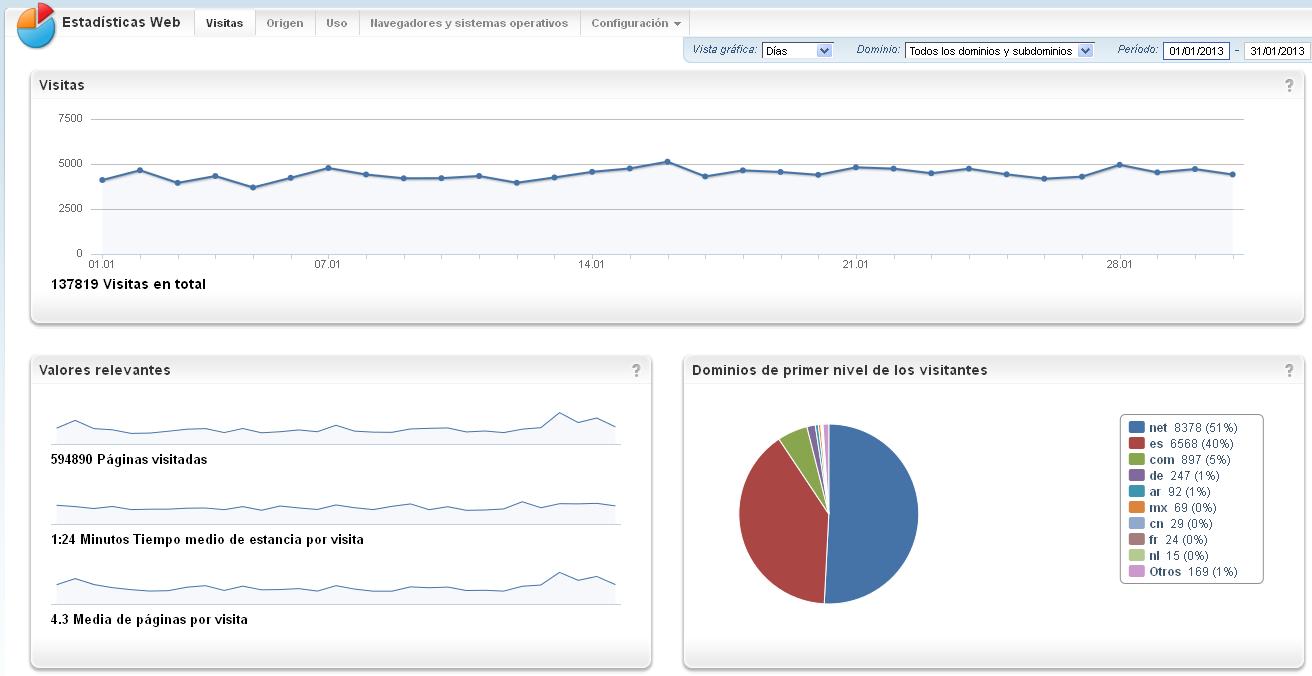This screenshot has height=676, width=1312.
Task: Go to the Visitas tab
Action: [x=224, y=23]
